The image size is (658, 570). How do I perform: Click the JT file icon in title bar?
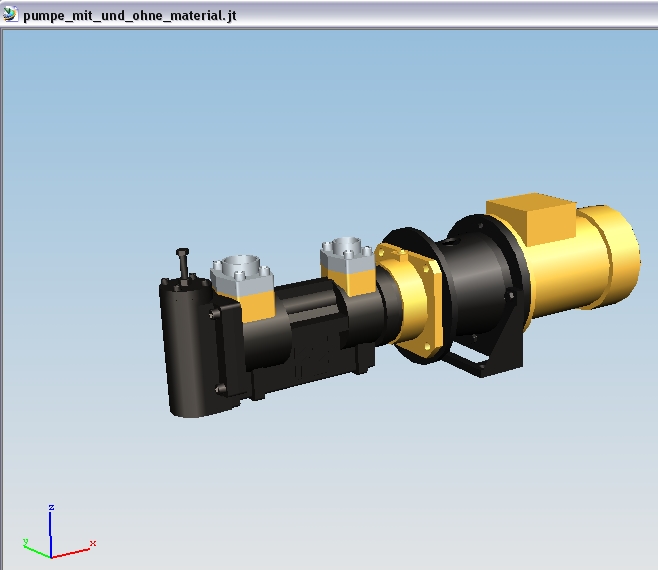[10, 14]
